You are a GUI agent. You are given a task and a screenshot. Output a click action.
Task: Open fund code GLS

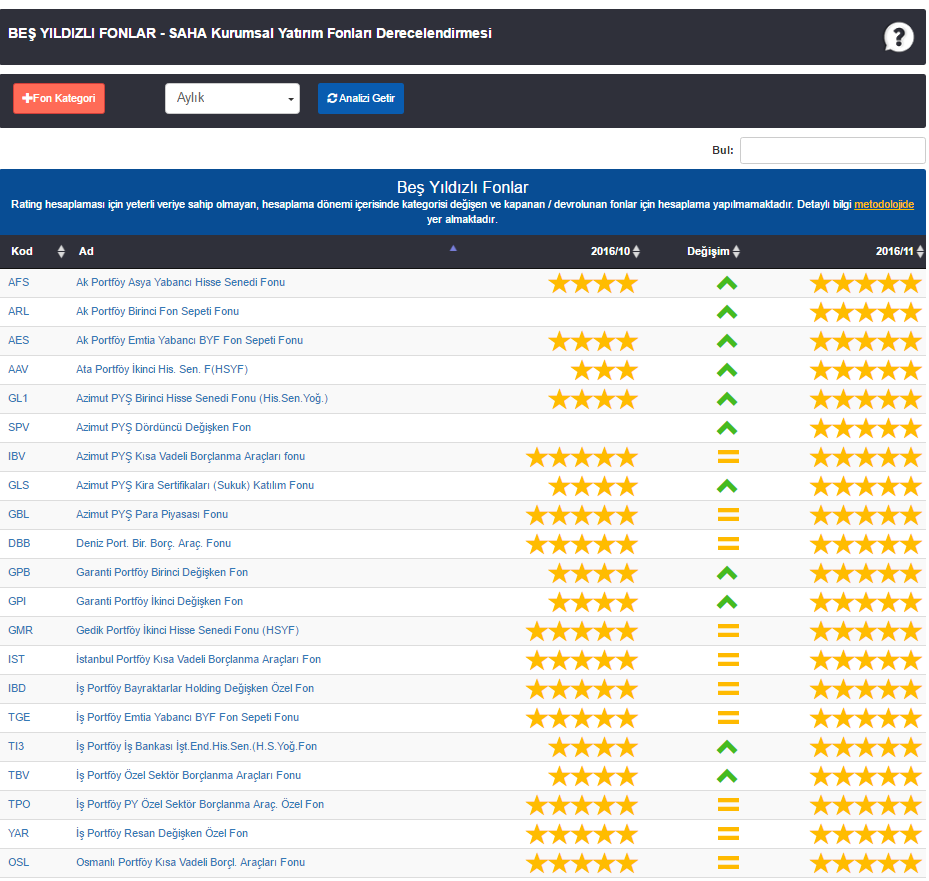click(18, 485)
